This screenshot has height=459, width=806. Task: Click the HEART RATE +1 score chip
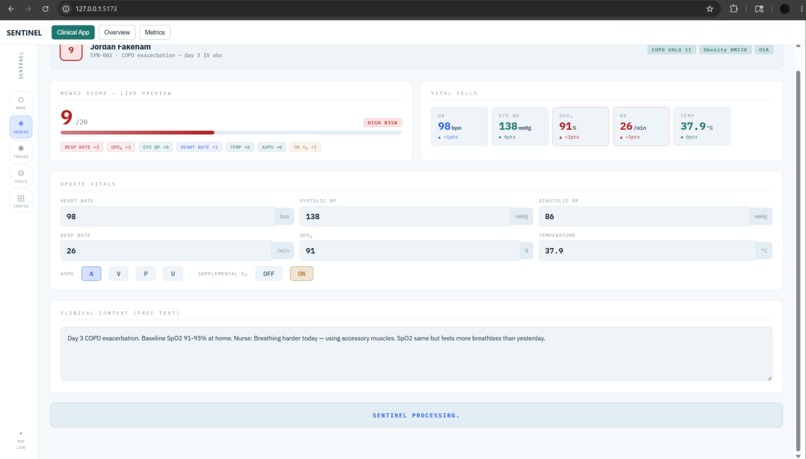[199, 147]
